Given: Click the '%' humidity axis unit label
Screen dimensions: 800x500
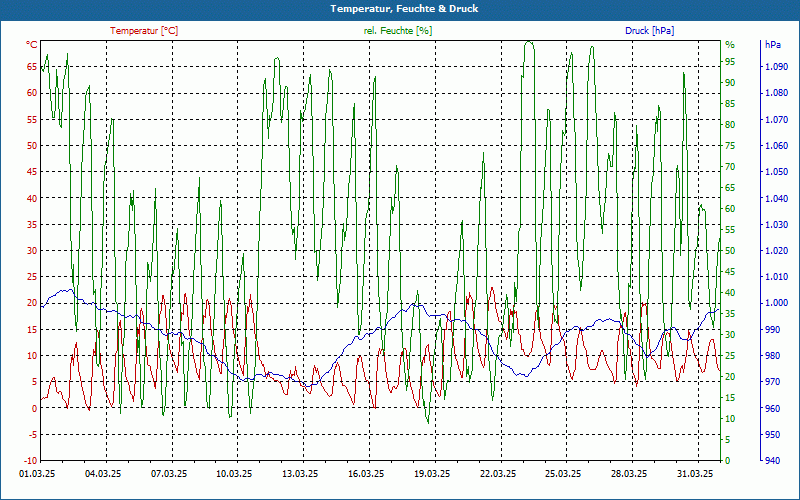Looking at the screenshot, I should [x=730, y=45].
